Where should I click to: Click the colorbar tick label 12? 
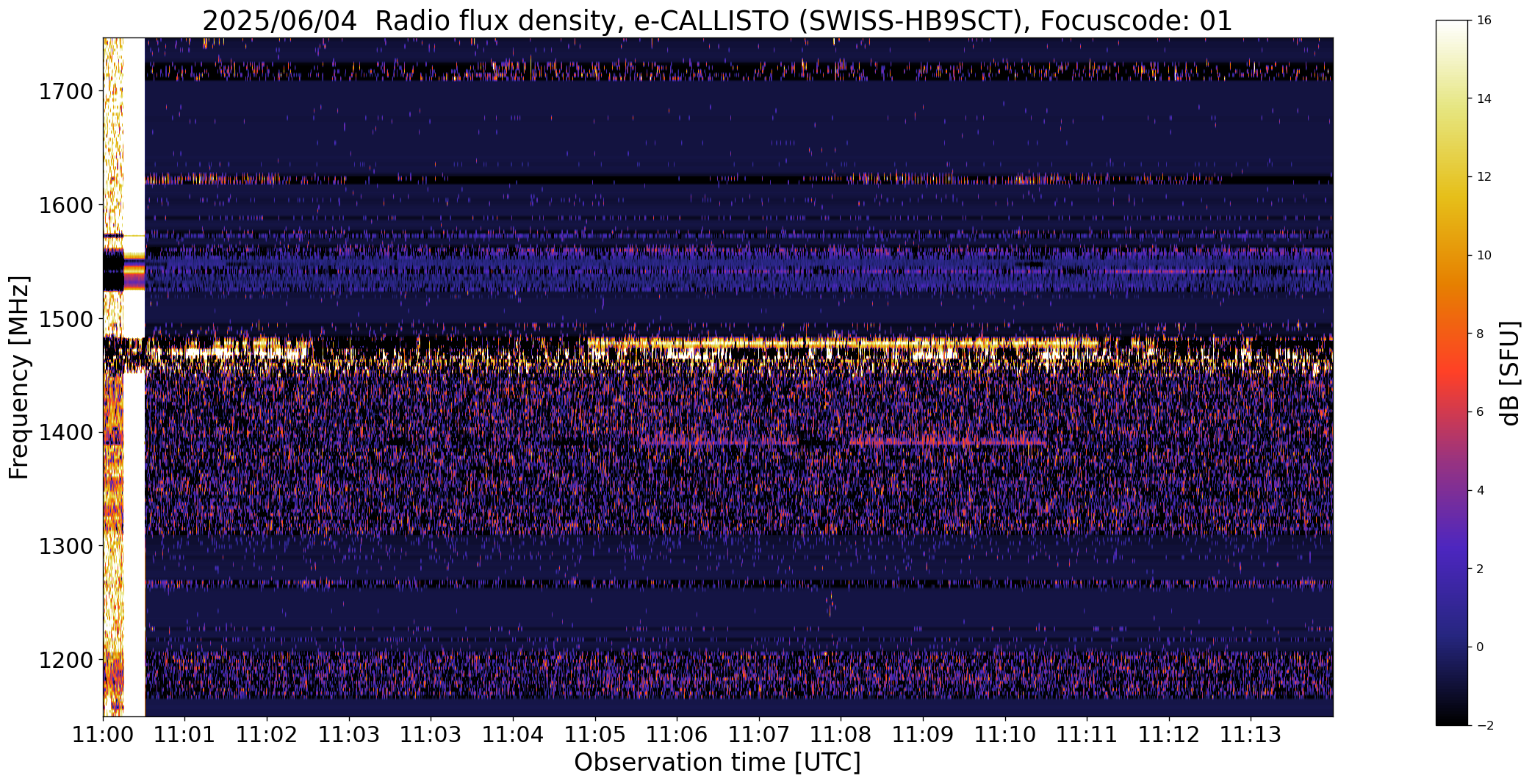(x=1484, y=177)
